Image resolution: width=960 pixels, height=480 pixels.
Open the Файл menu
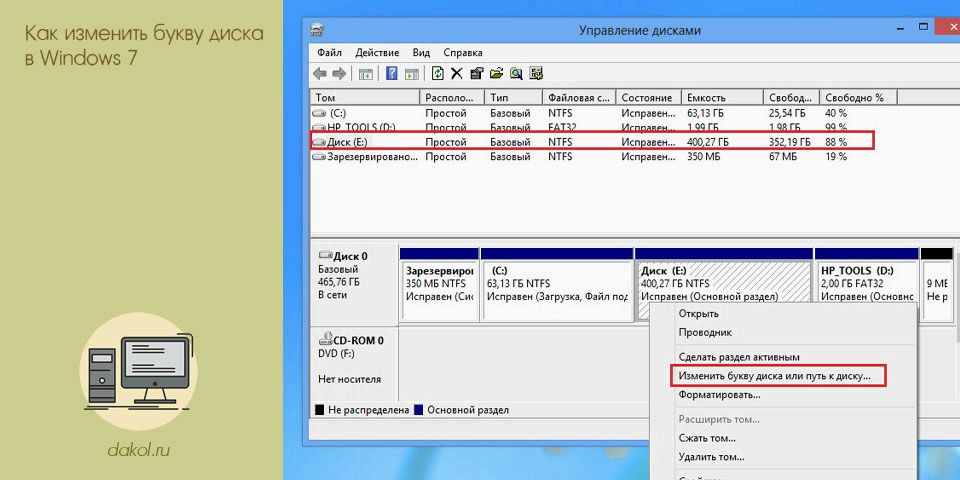click(x=329, y=53)
